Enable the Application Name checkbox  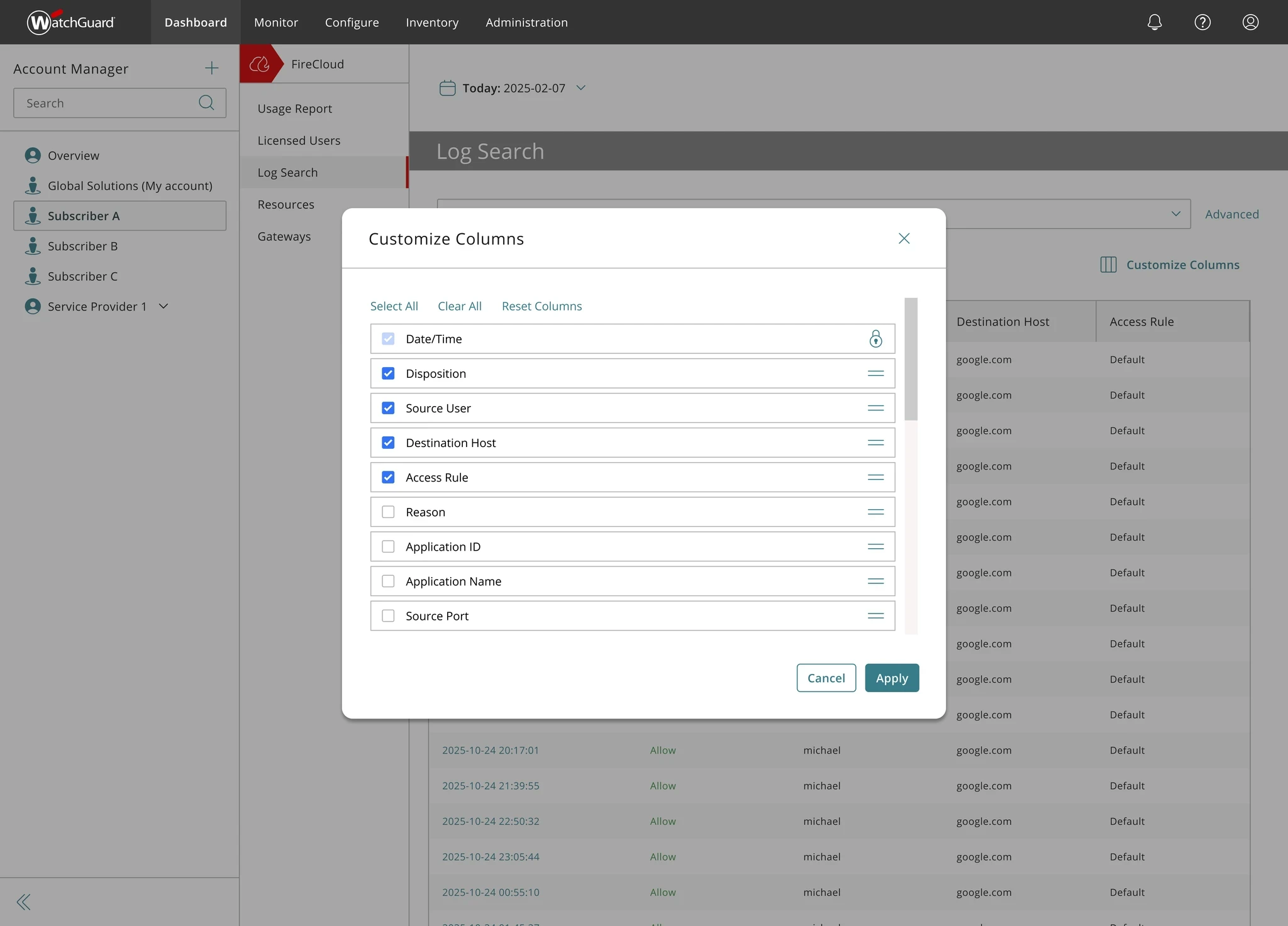coord(388,581)
